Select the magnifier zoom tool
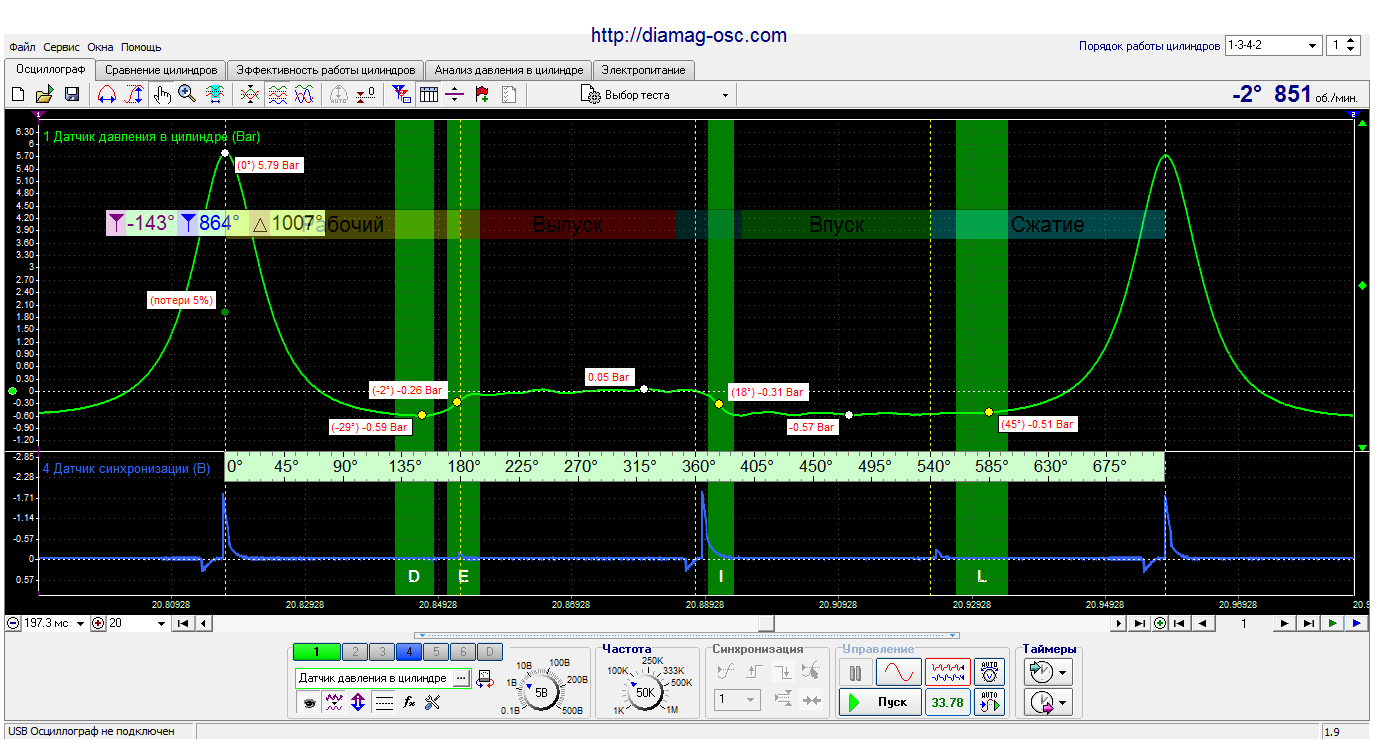This screenshot has width=1382, height=744. (187, 95)
